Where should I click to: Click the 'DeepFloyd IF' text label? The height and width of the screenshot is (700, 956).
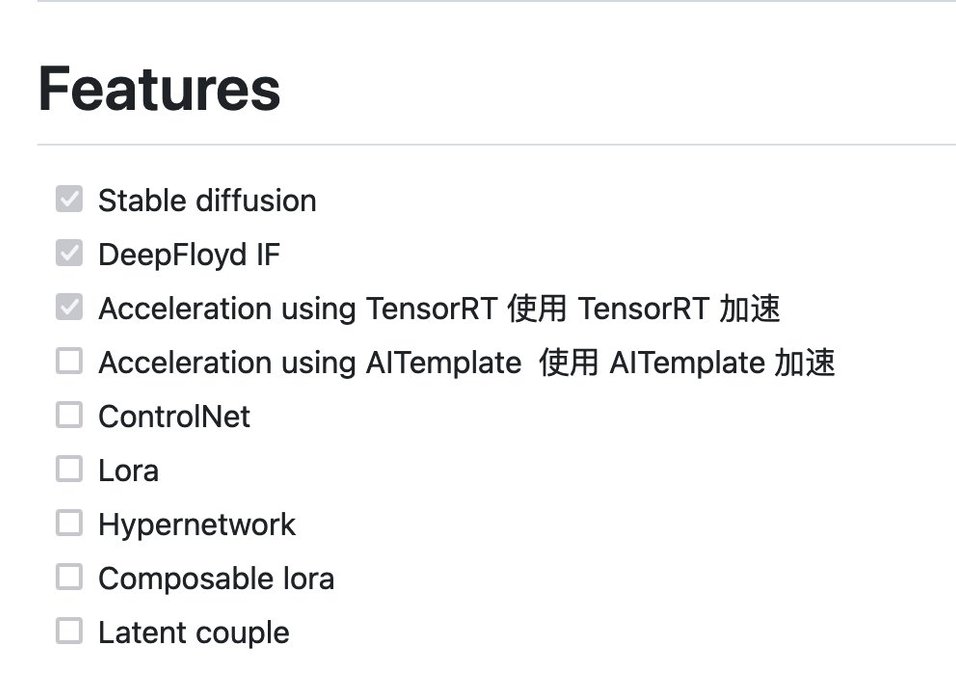point(189,255)
